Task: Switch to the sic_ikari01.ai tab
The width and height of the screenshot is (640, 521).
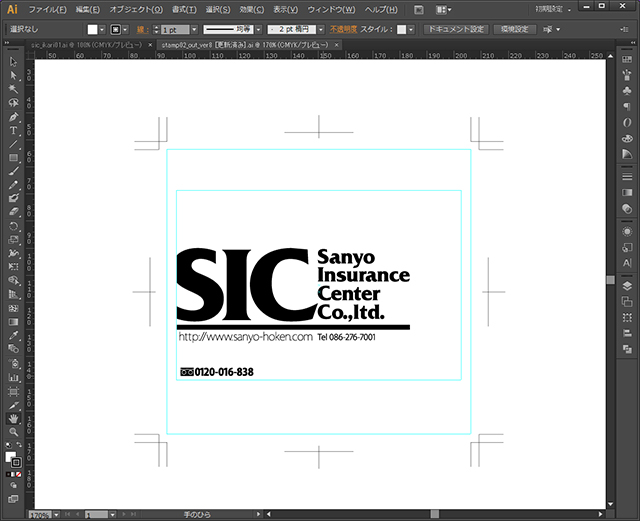Action: pos(87,45)
